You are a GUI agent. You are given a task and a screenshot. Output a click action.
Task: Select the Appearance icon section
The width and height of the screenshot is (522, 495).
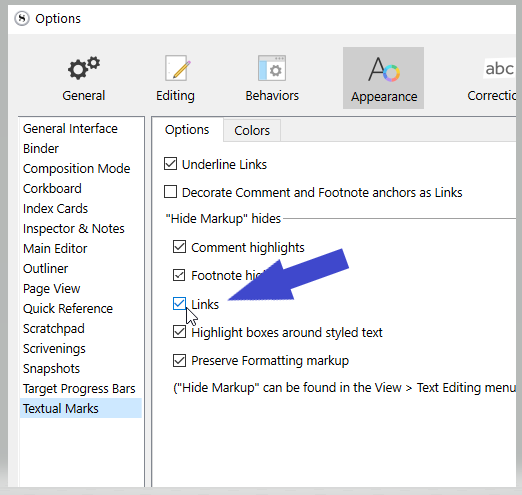click(x=383, y=78)
